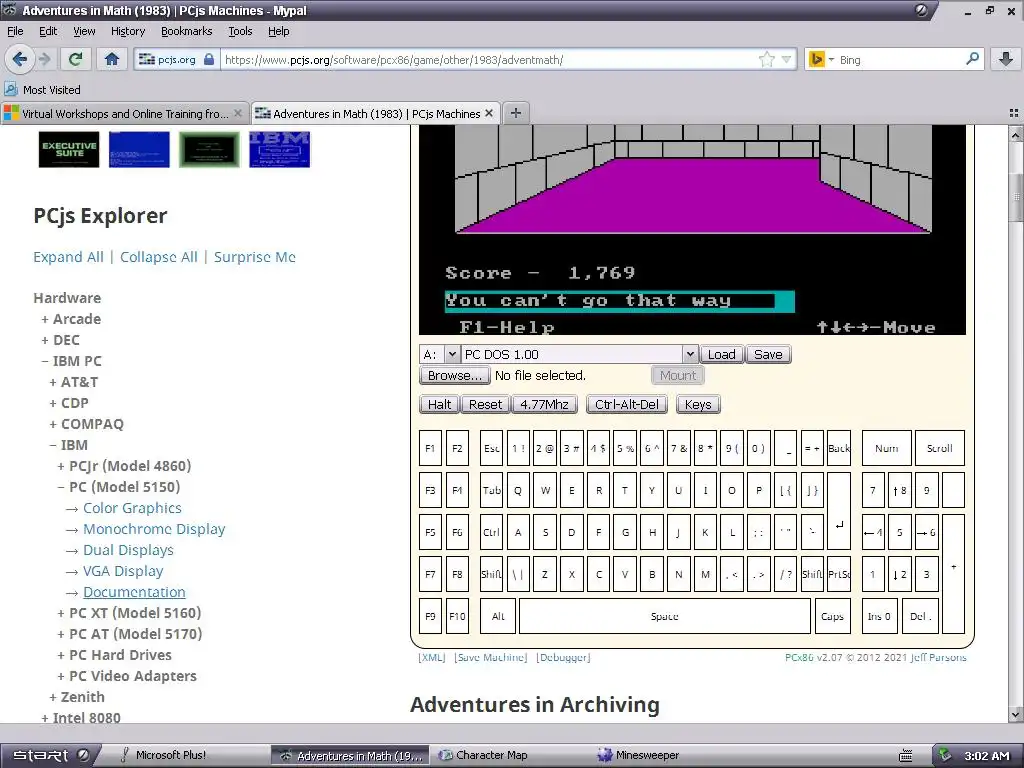Click the Halt machine button
Screen dimensions: 1024x768
click(x=440, y=404)
